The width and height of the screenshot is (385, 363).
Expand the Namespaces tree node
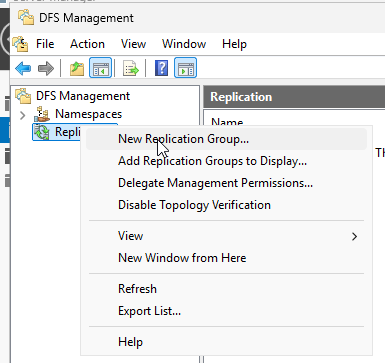coord(22,115)
